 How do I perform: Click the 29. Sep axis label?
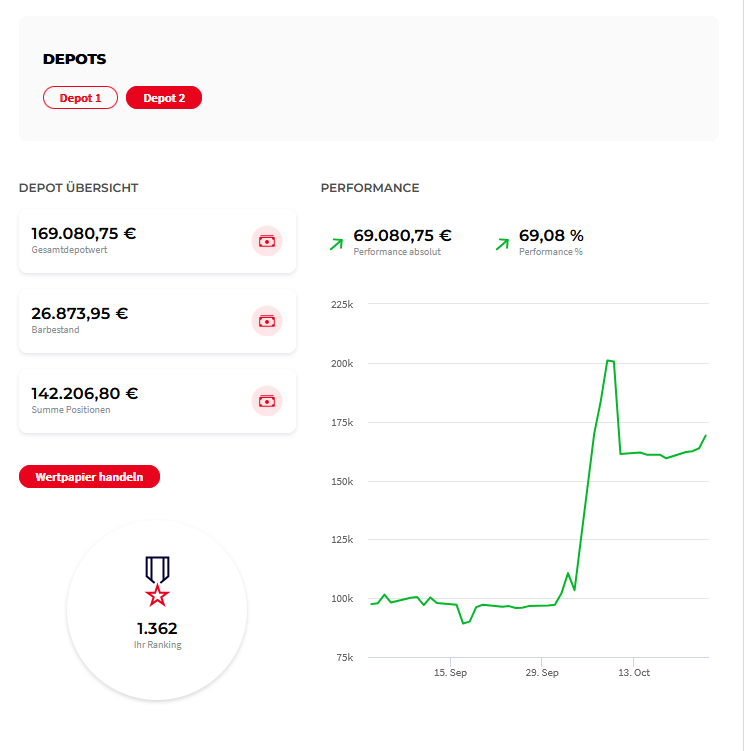(x=541, y=673)
